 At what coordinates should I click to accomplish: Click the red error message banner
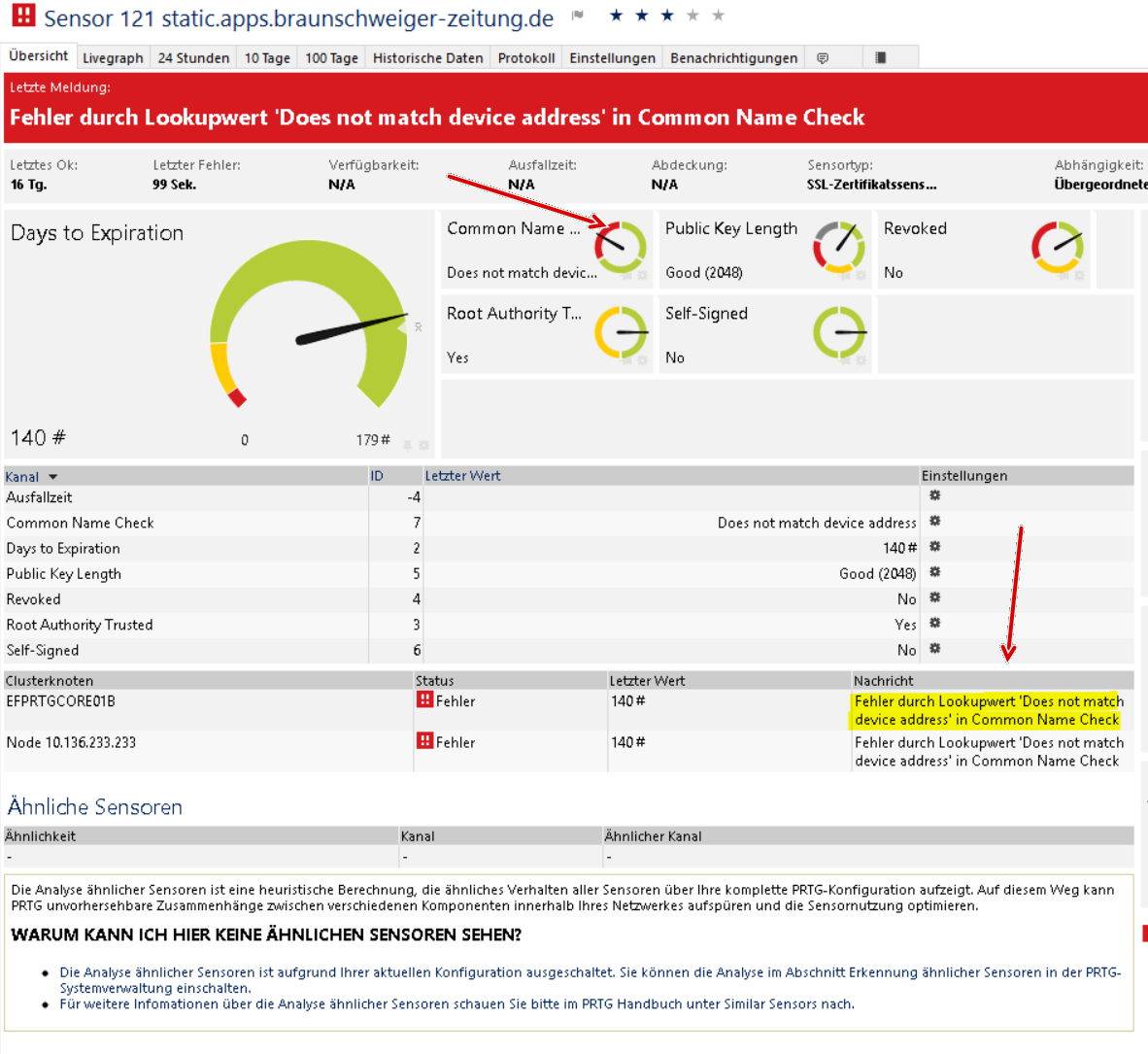coord(576,108)
